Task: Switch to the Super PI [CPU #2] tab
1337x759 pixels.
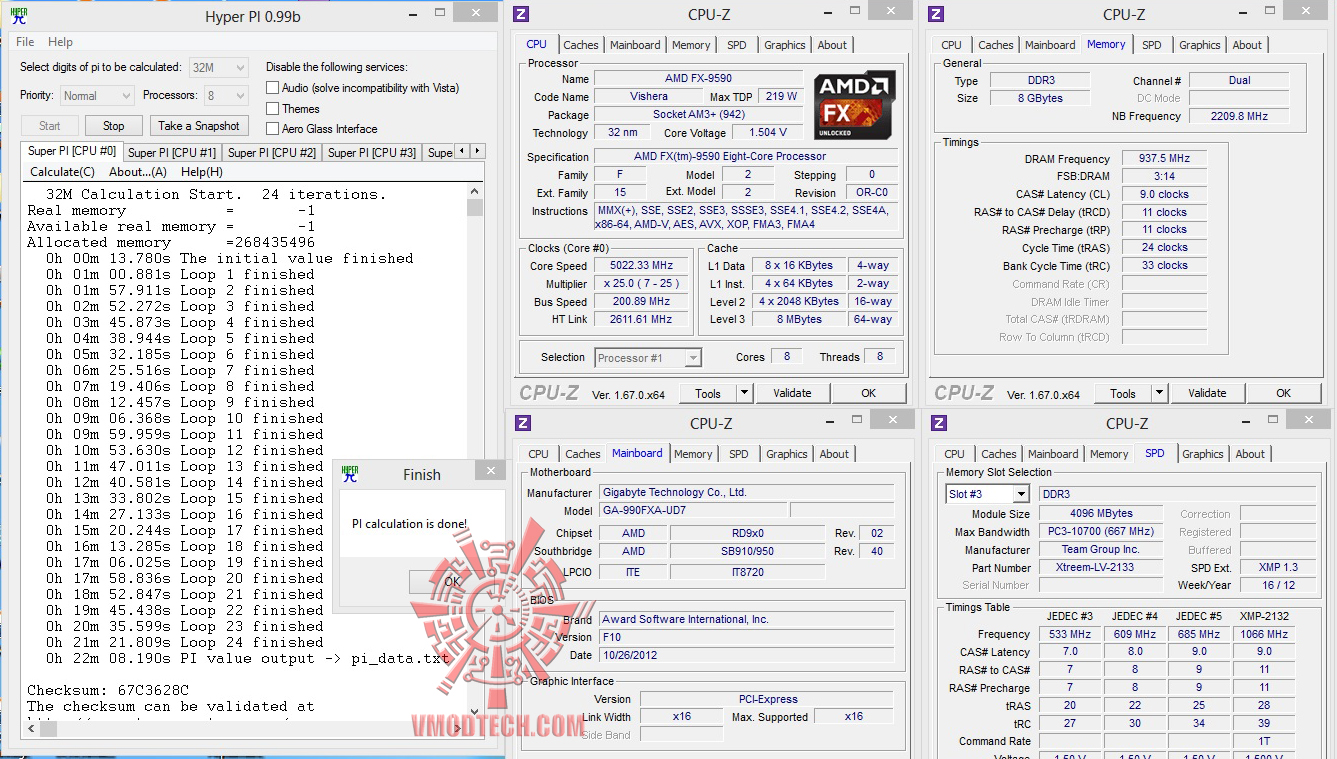Action: coord(272,153)
